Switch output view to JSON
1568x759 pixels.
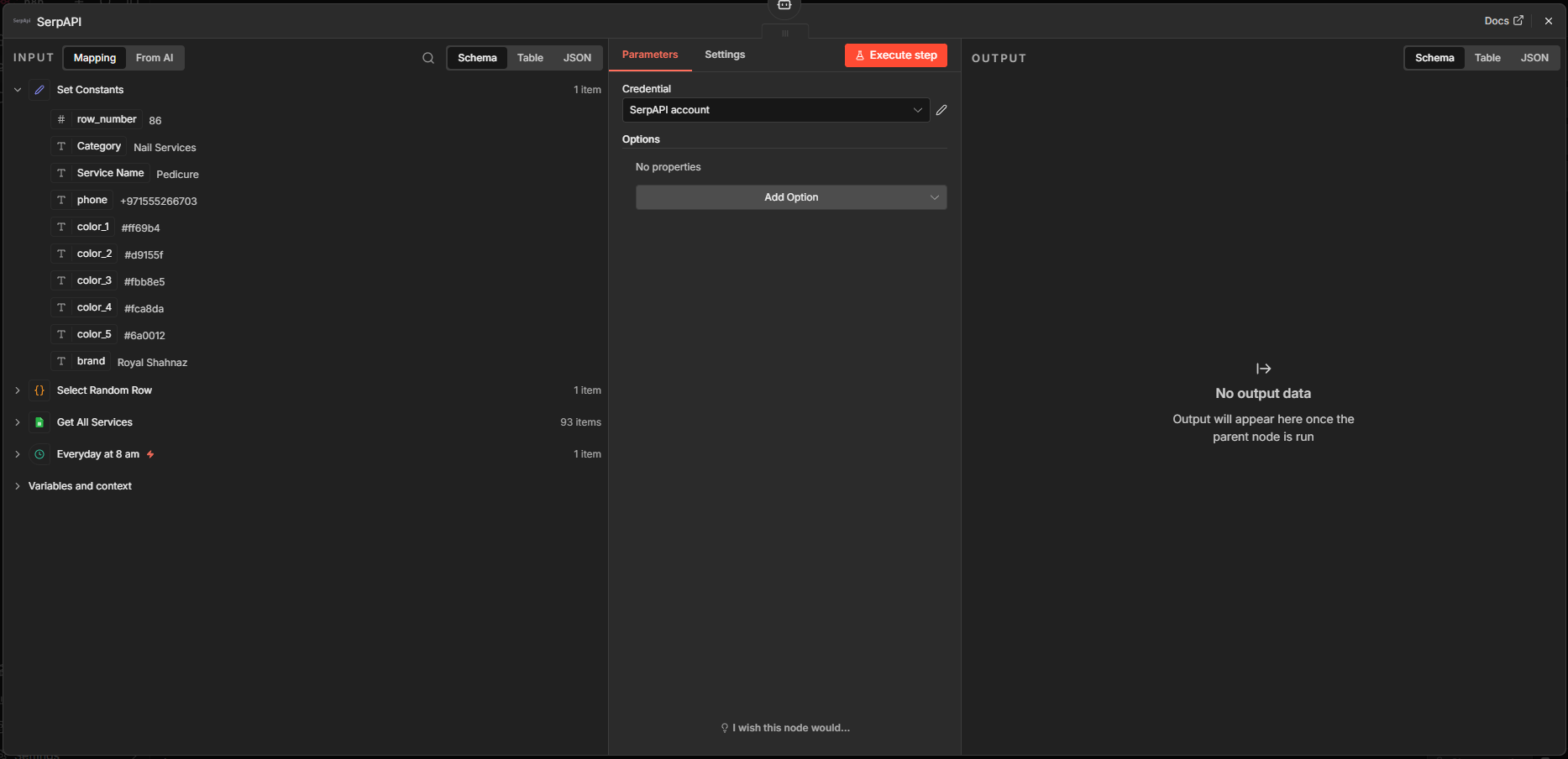pyautogui.click(x=1534, y=58)
